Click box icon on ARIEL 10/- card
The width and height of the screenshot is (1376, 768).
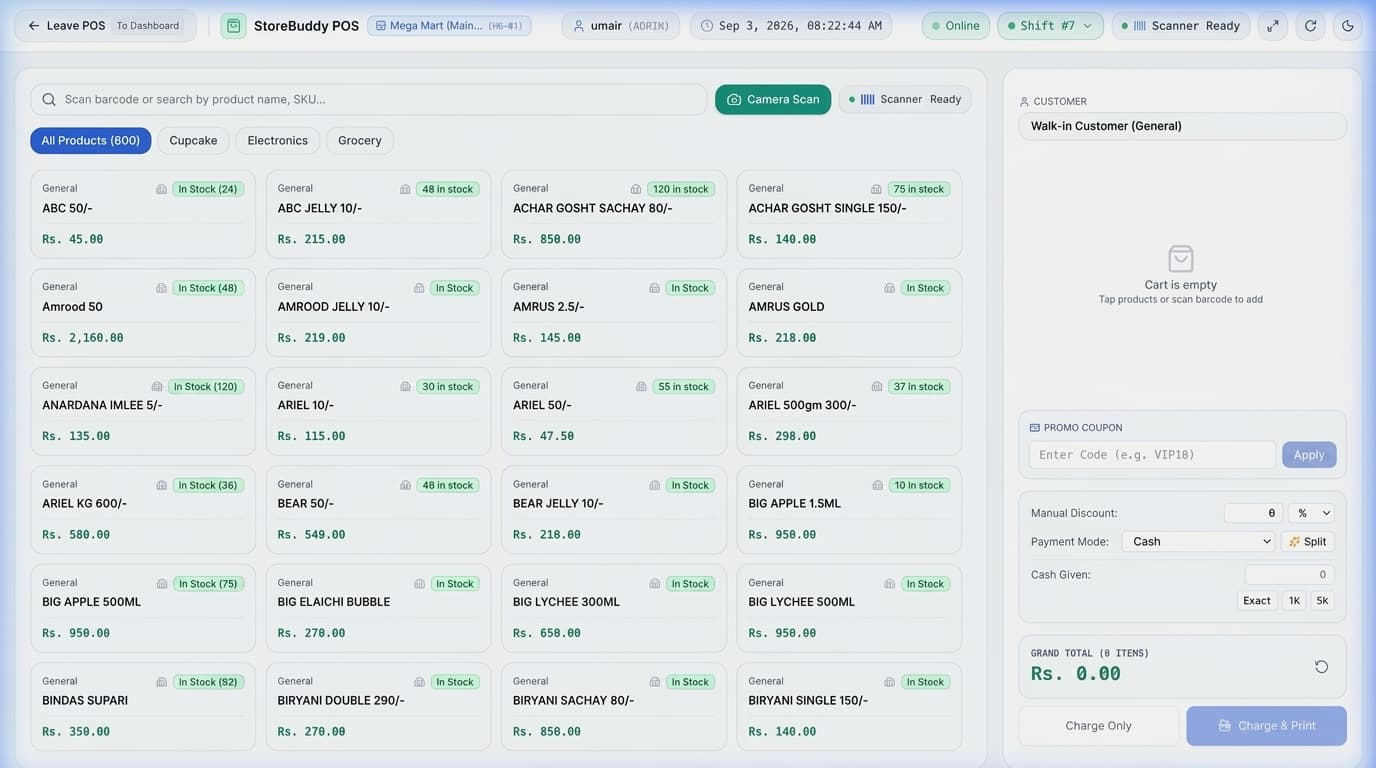point(405,387)
